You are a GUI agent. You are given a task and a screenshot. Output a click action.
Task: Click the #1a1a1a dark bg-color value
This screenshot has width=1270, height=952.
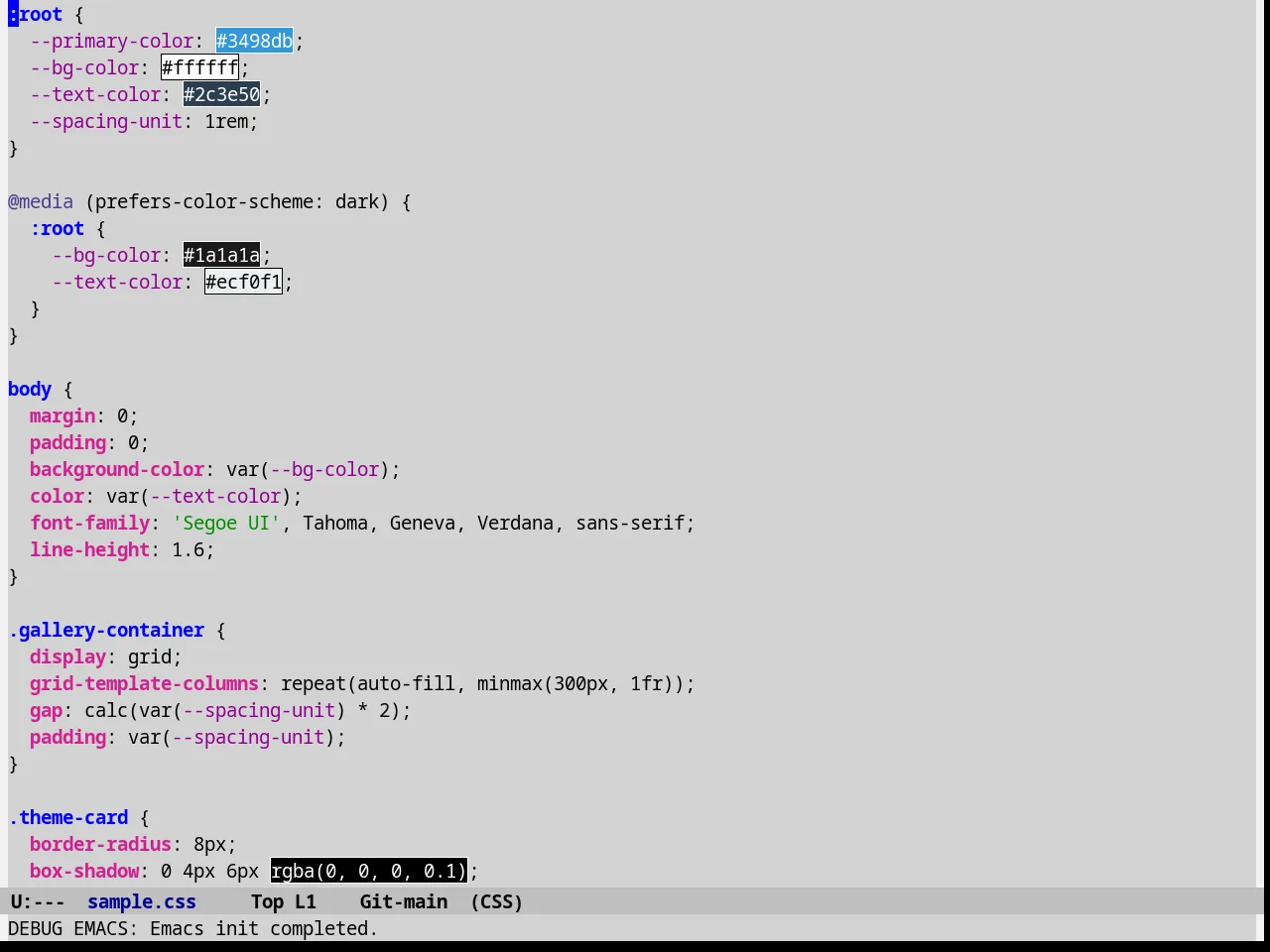(x=221, y=255)
